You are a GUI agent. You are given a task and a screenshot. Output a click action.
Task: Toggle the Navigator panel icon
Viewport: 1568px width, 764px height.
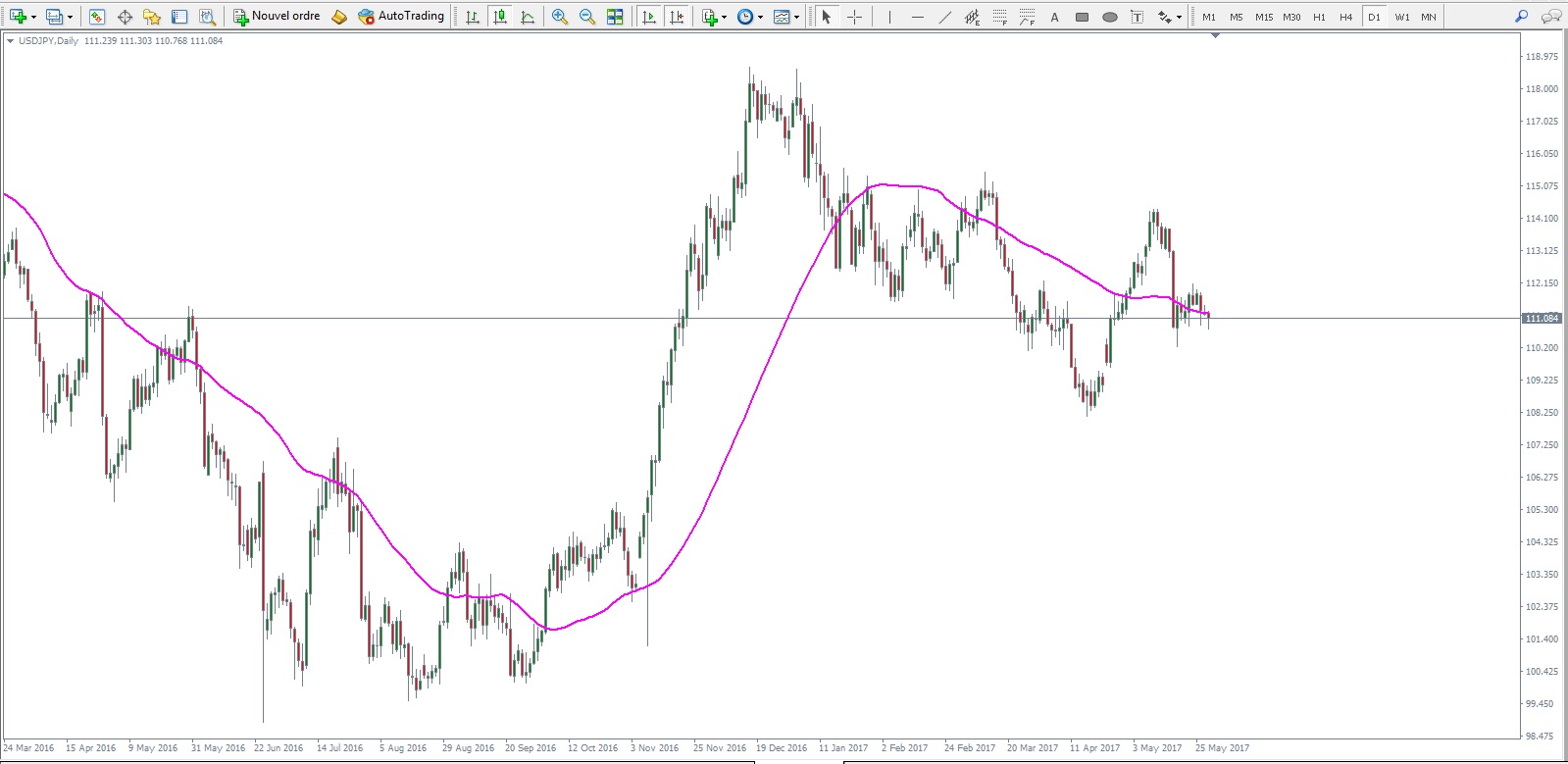[152, 17]
